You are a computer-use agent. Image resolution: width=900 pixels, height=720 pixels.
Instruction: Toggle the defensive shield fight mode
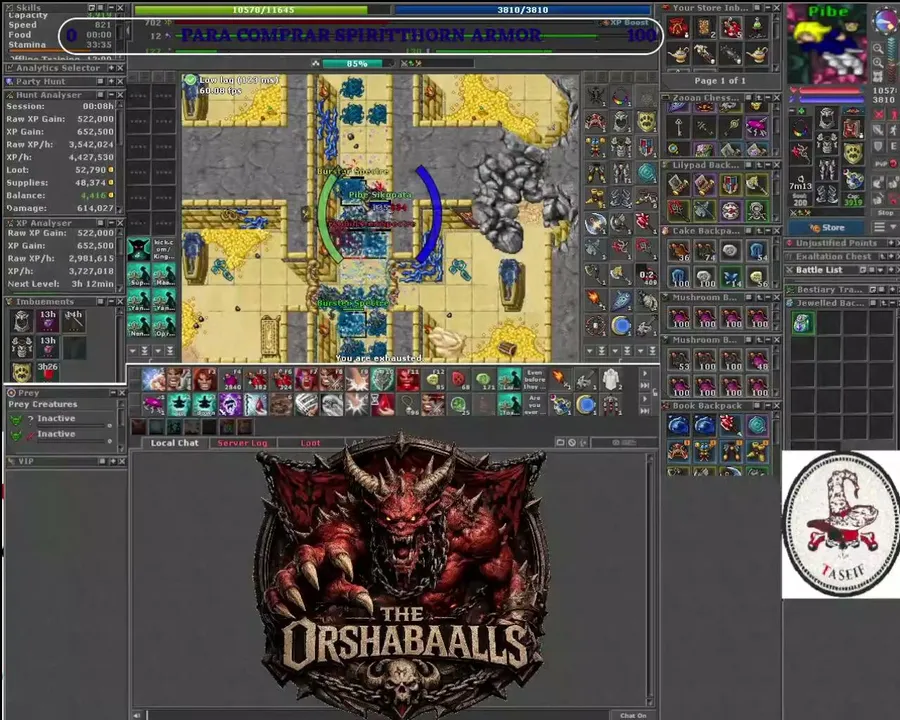(878, 146)
